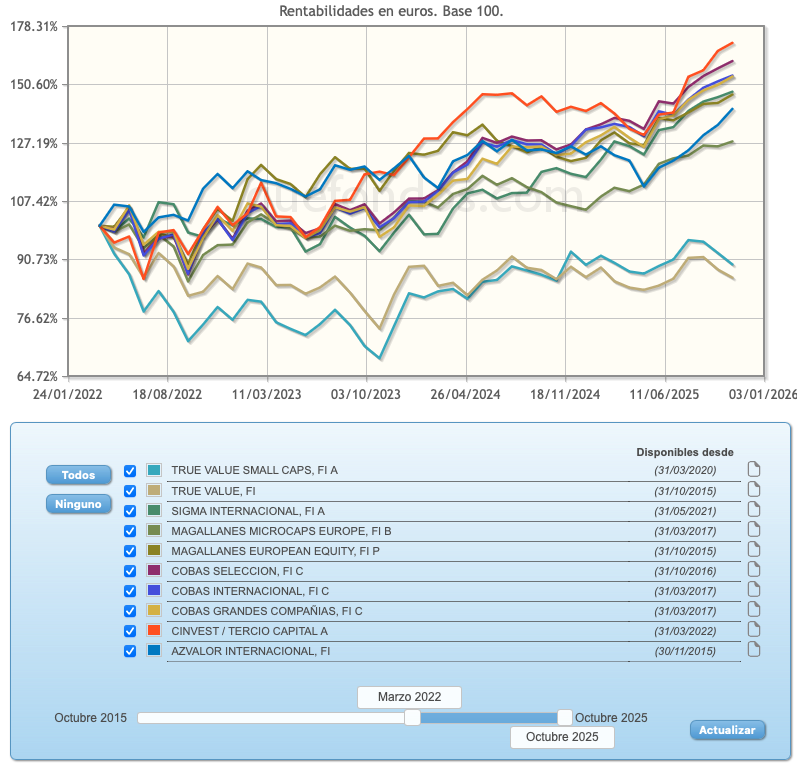797x767 pixels.
Task: Open document icon for CINVEST / TERCIO CAPITAL
Action: [755, 630]
